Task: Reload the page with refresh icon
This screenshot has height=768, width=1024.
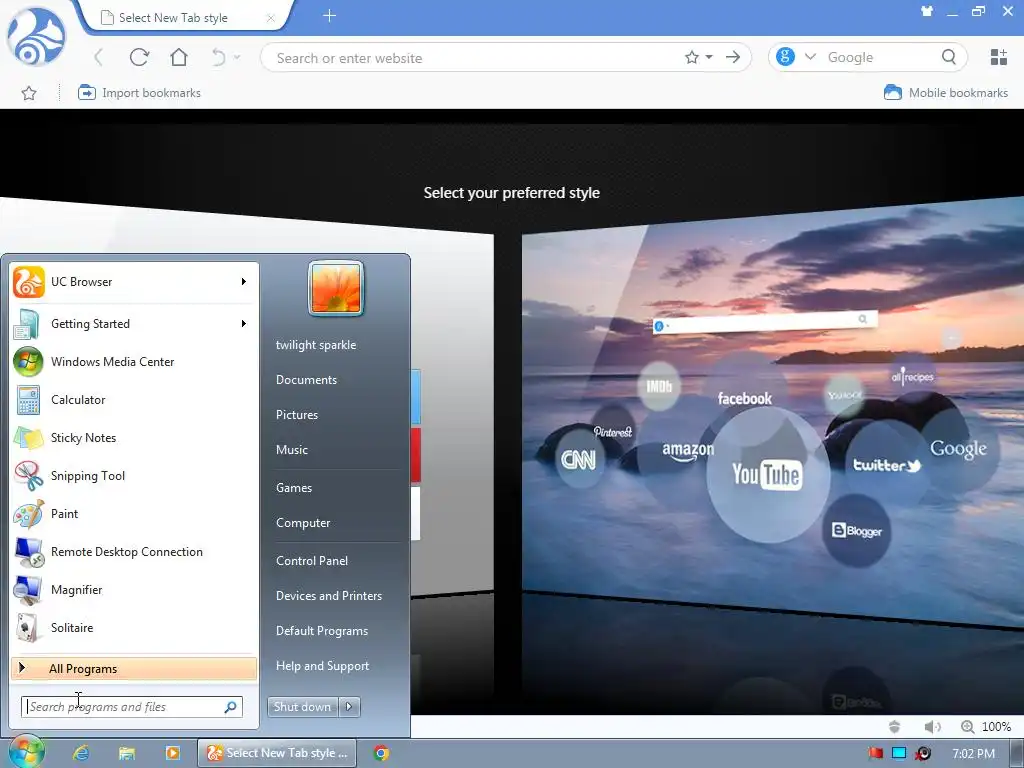Action: click(139, 57)
